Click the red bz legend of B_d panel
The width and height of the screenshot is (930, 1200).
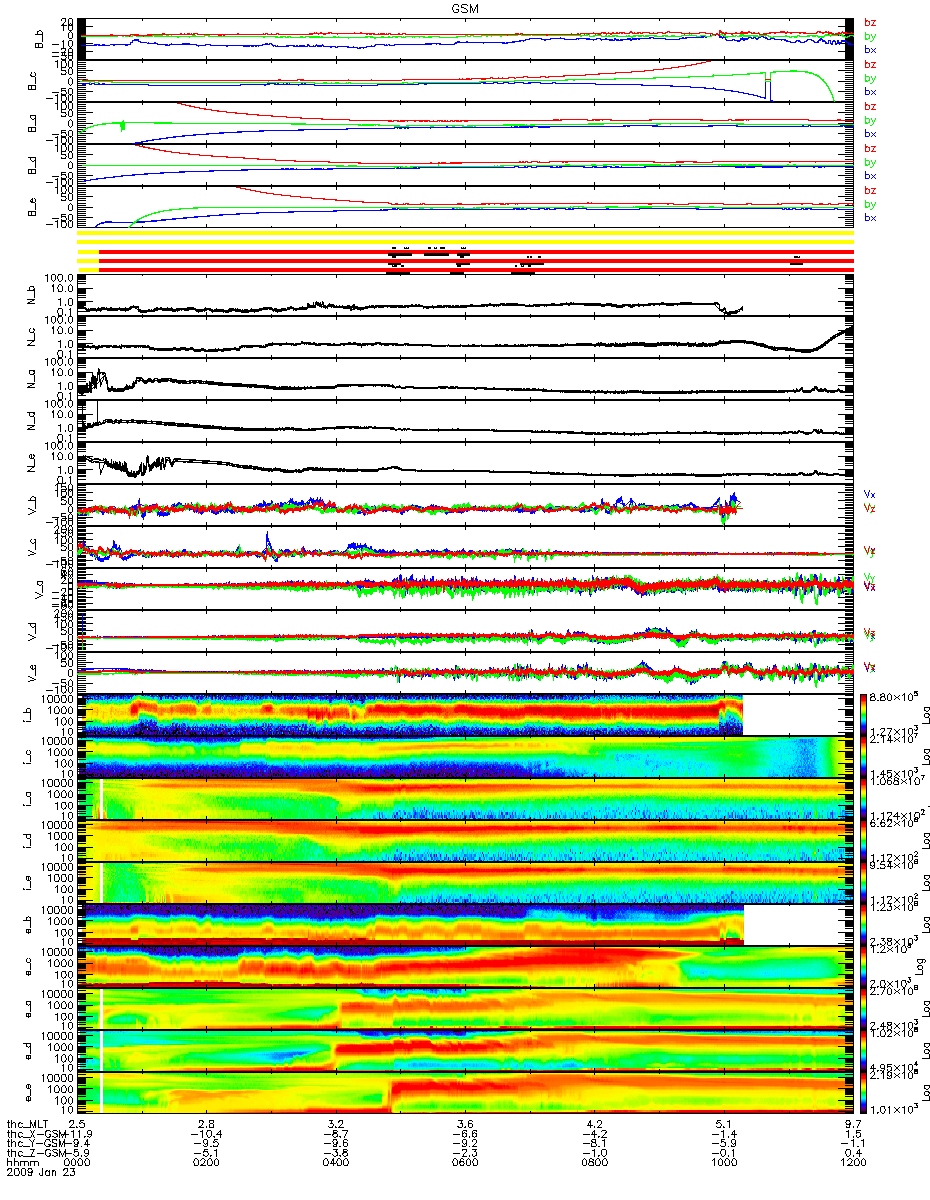tap(870, 148)
